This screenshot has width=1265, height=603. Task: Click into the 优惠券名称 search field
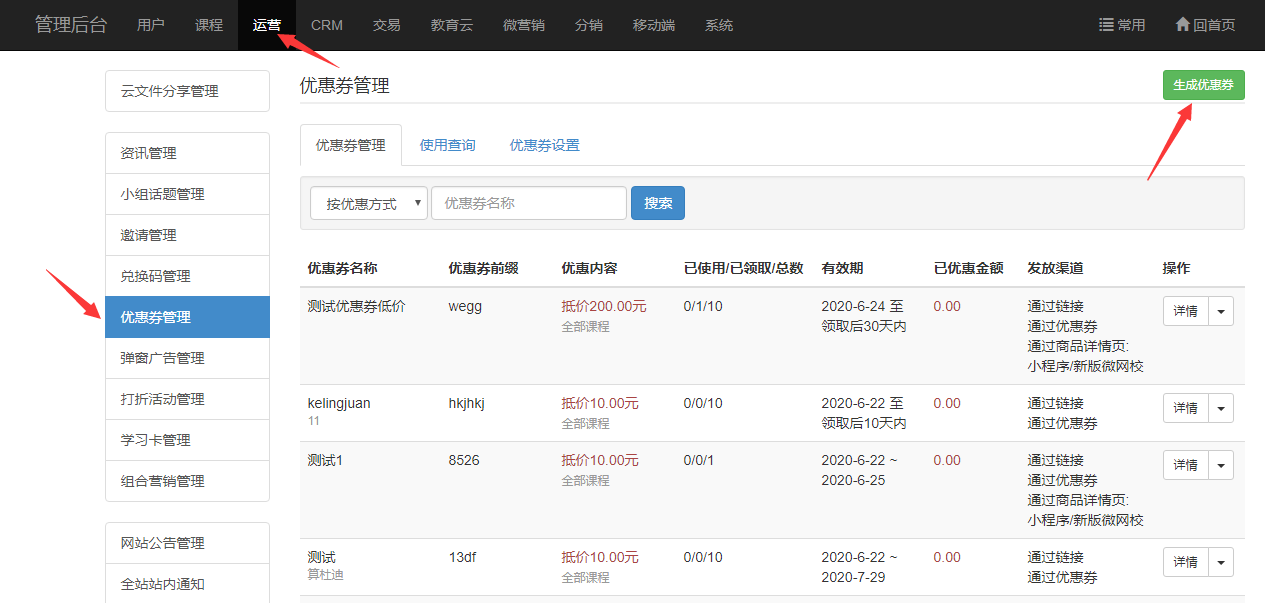[528, 203]
